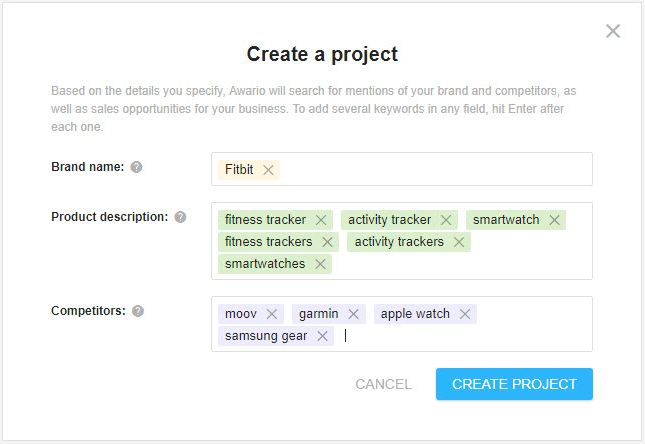Click the CANCEL button

click(383, 384)
